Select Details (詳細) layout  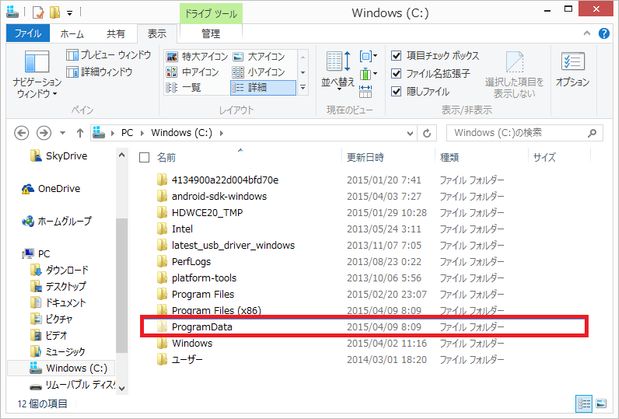tap(263, 87)
